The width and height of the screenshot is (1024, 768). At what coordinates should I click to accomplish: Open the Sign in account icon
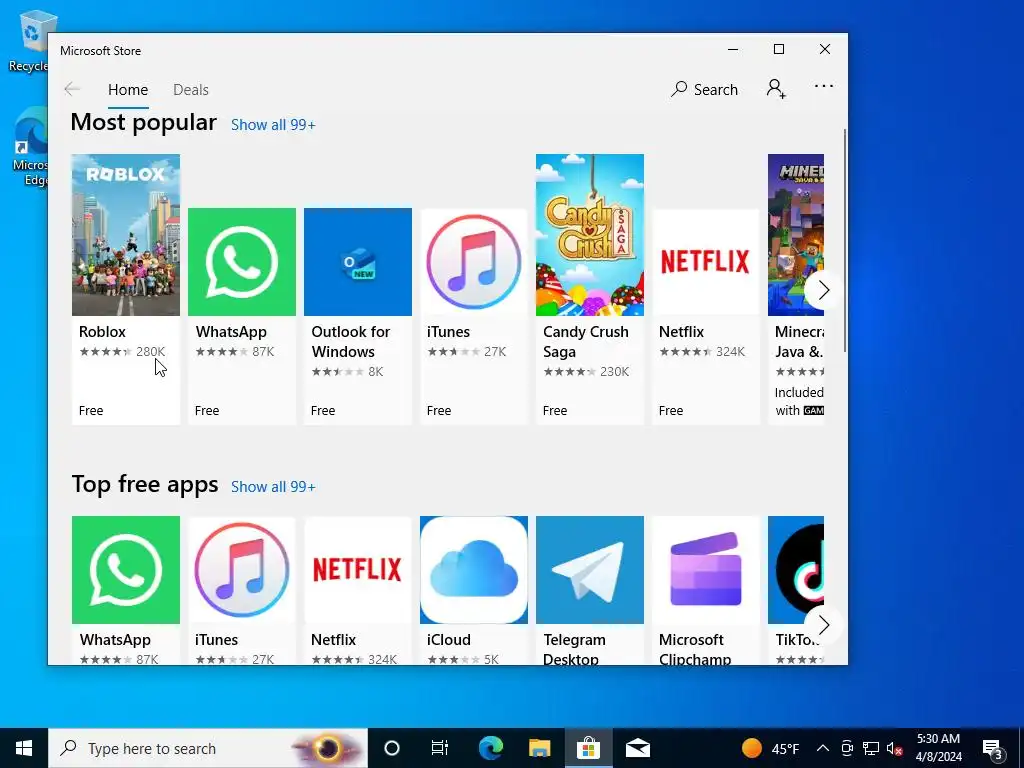[x=776, y=89]
